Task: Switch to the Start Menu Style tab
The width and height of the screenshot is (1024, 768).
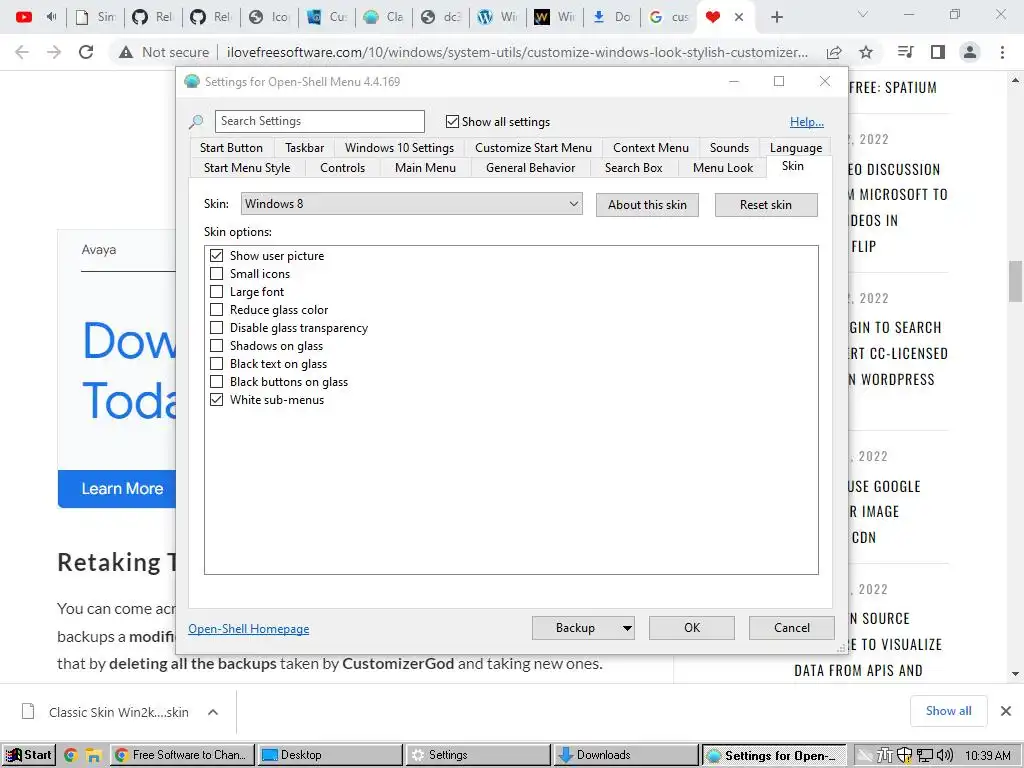Action: point(247,168)
